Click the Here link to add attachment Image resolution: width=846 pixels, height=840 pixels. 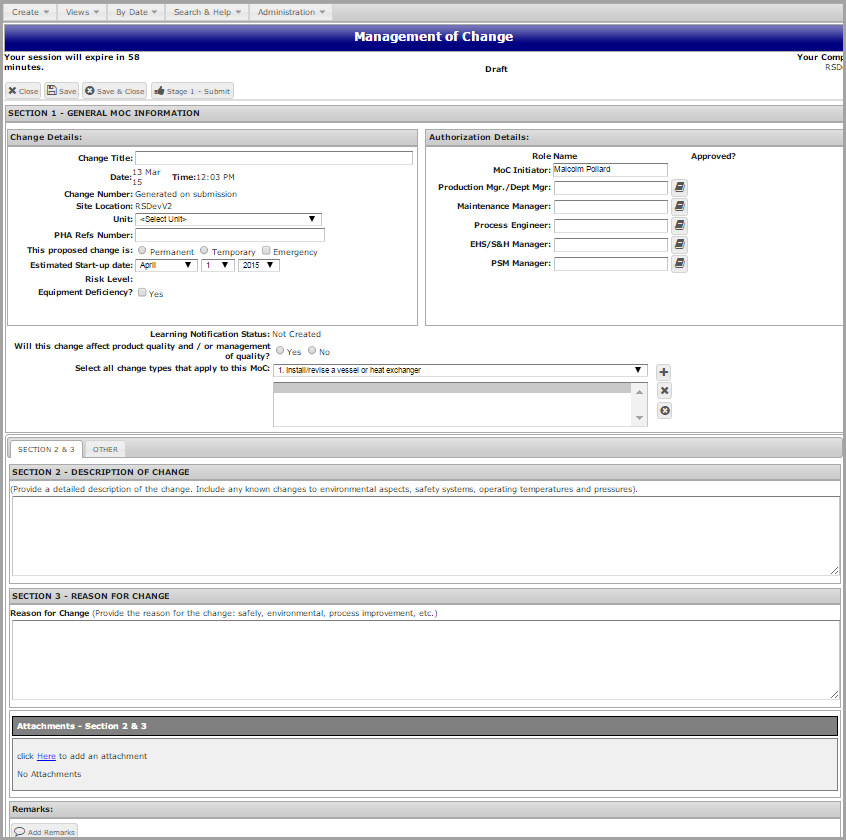(46, 756)
